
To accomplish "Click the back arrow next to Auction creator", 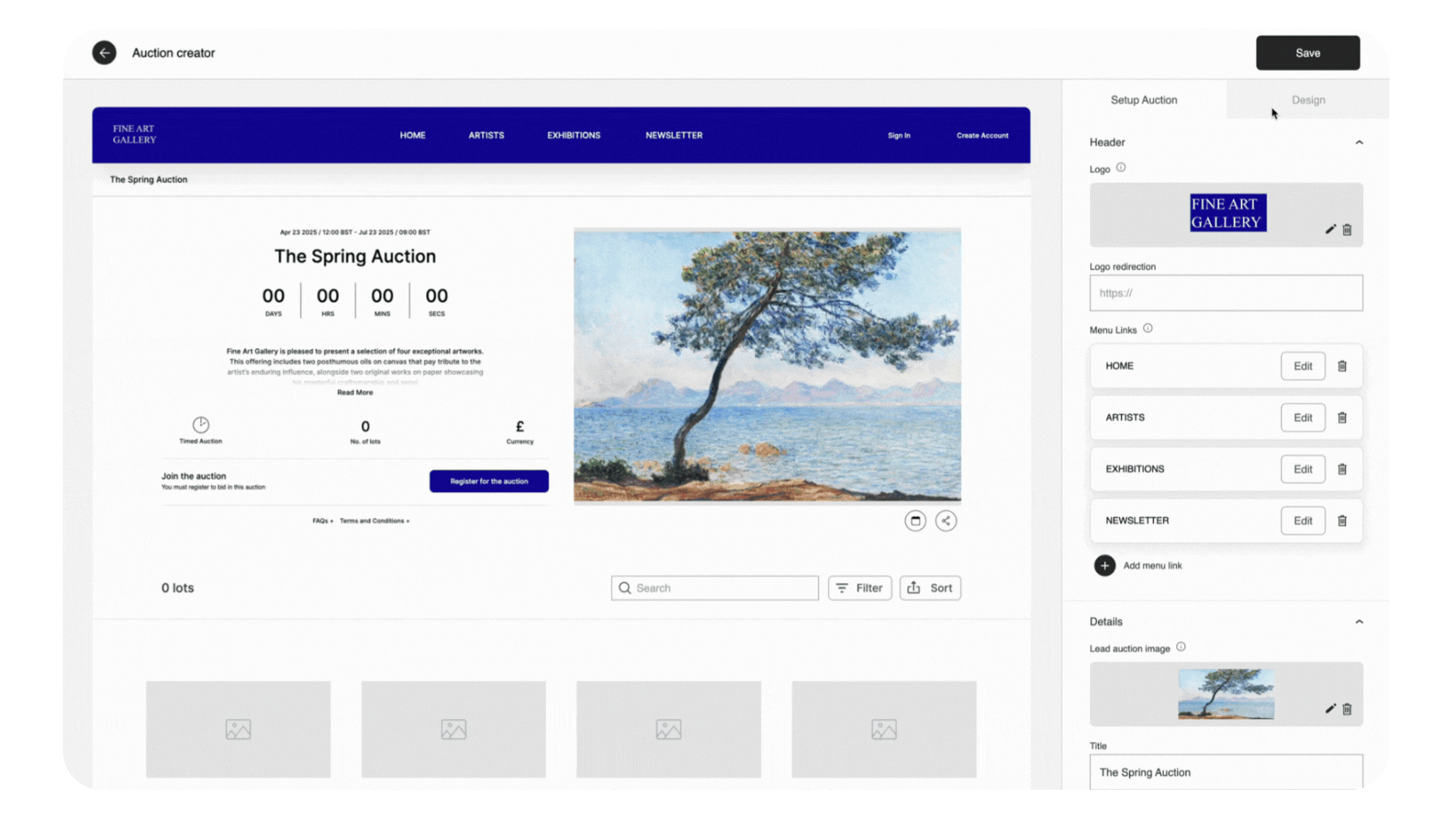I will [x=104, y=53].
